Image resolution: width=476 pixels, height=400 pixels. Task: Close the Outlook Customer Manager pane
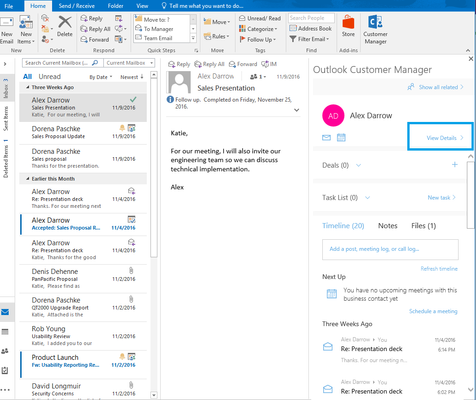pyautogui.click(x=471, y=59)
